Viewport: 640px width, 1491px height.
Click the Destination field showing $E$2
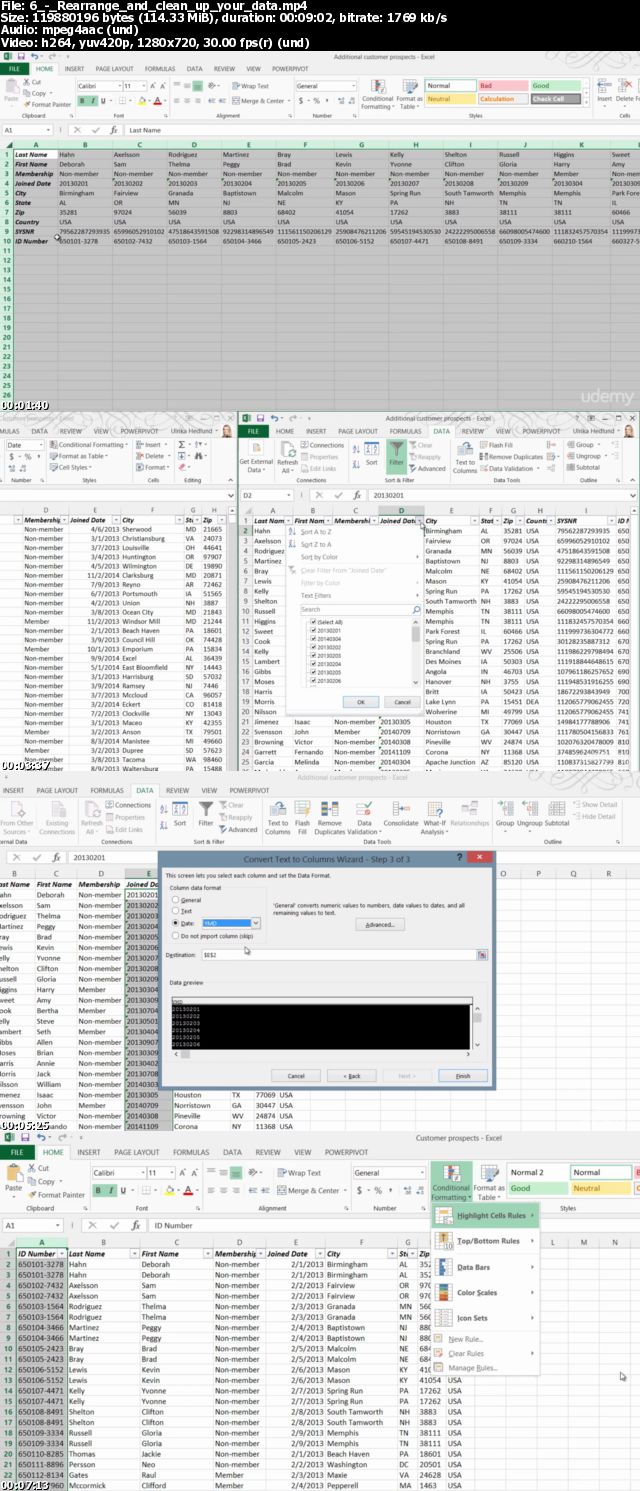[x=339, y=955]
